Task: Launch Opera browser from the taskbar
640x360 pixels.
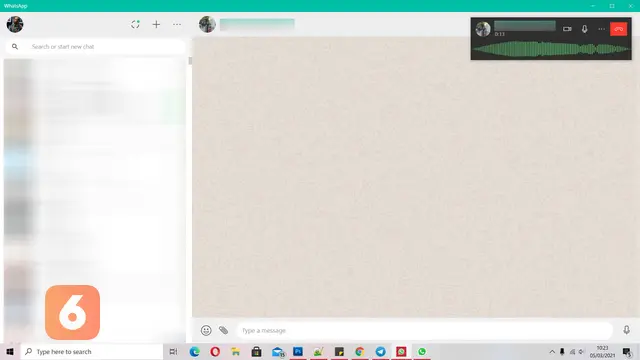Action: tap(215, 351)
